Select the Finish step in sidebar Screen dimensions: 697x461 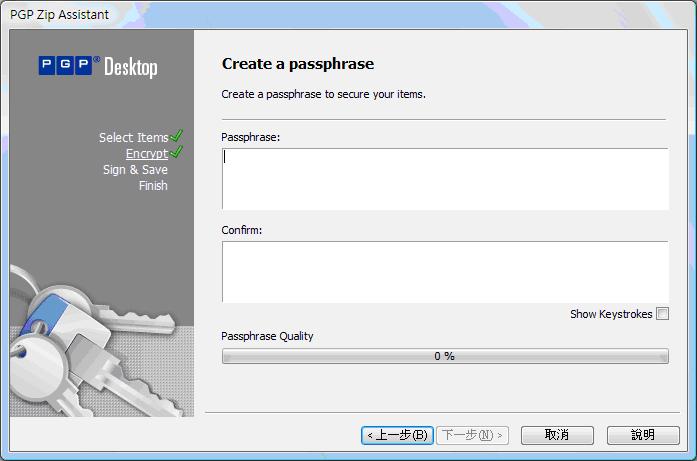[x=152, y=186]
